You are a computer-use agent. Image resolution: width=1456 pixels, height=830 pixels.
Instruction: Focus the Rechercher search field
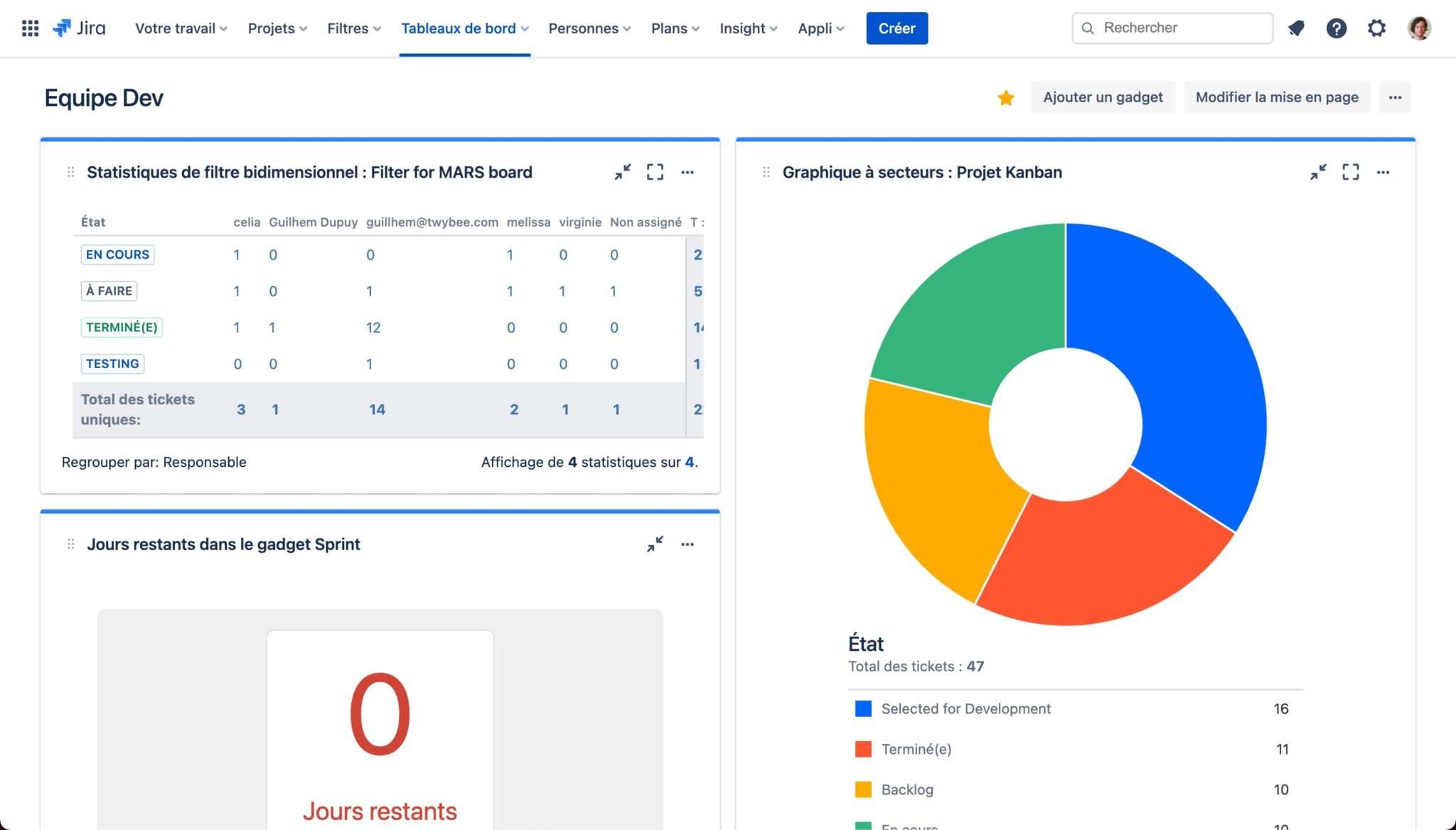[x=1172, y=28]
